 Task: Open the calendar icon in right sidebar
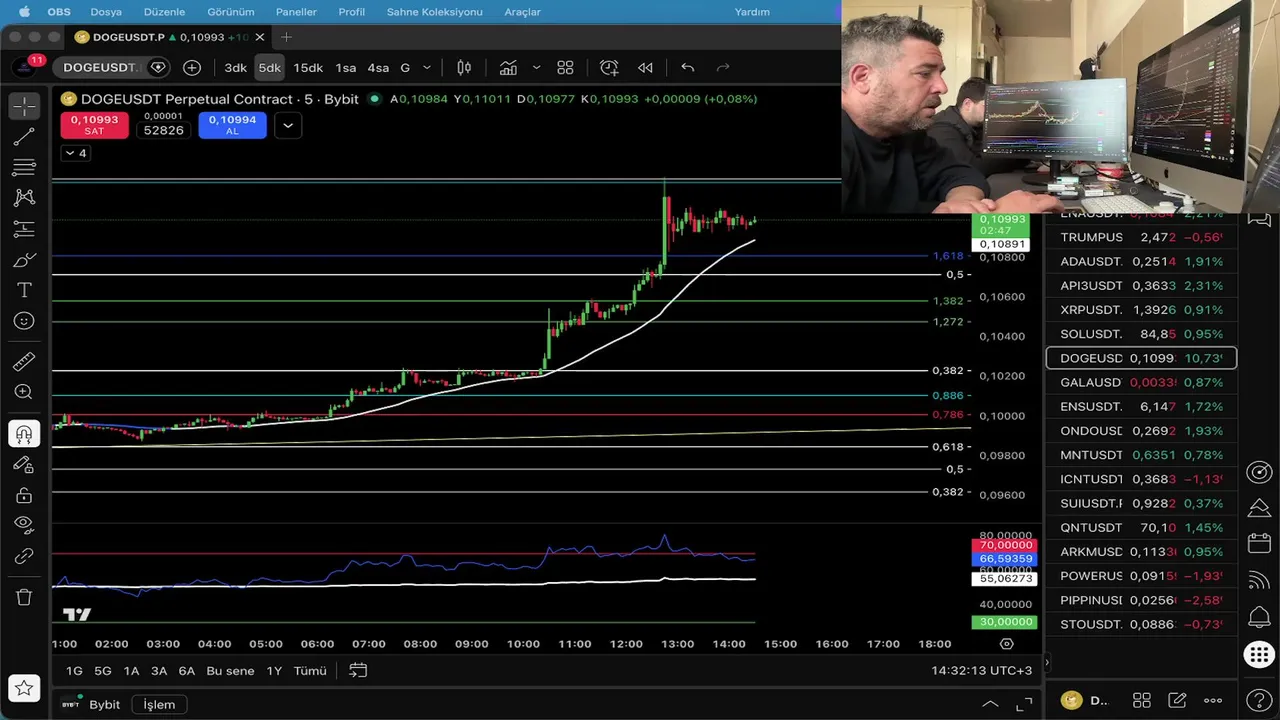pos(1259,544)
